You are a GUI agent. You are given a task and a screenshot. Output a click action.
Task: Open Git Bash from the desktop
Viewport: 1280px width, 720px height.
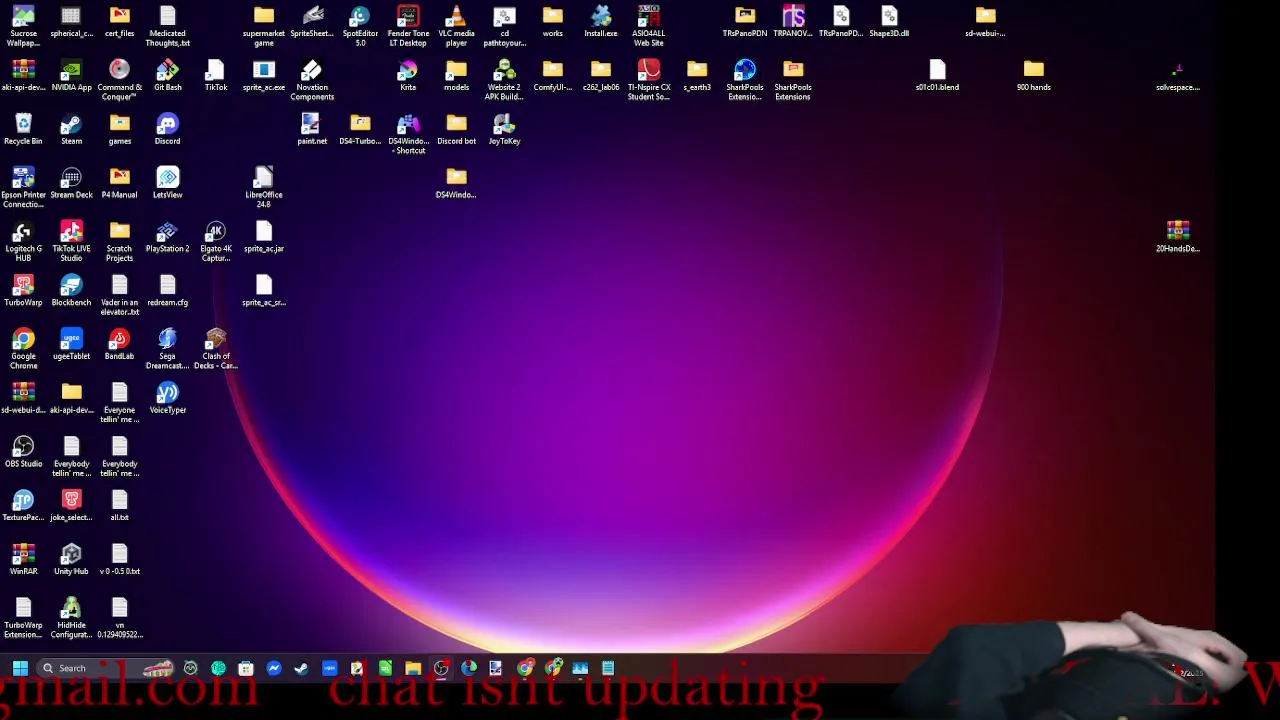pyautogui.click(x=167, y=75)
